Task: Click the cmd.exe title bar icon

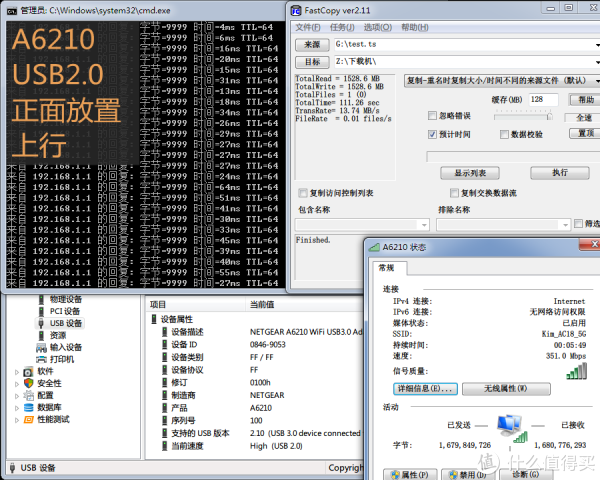Action: click(12, 11)
